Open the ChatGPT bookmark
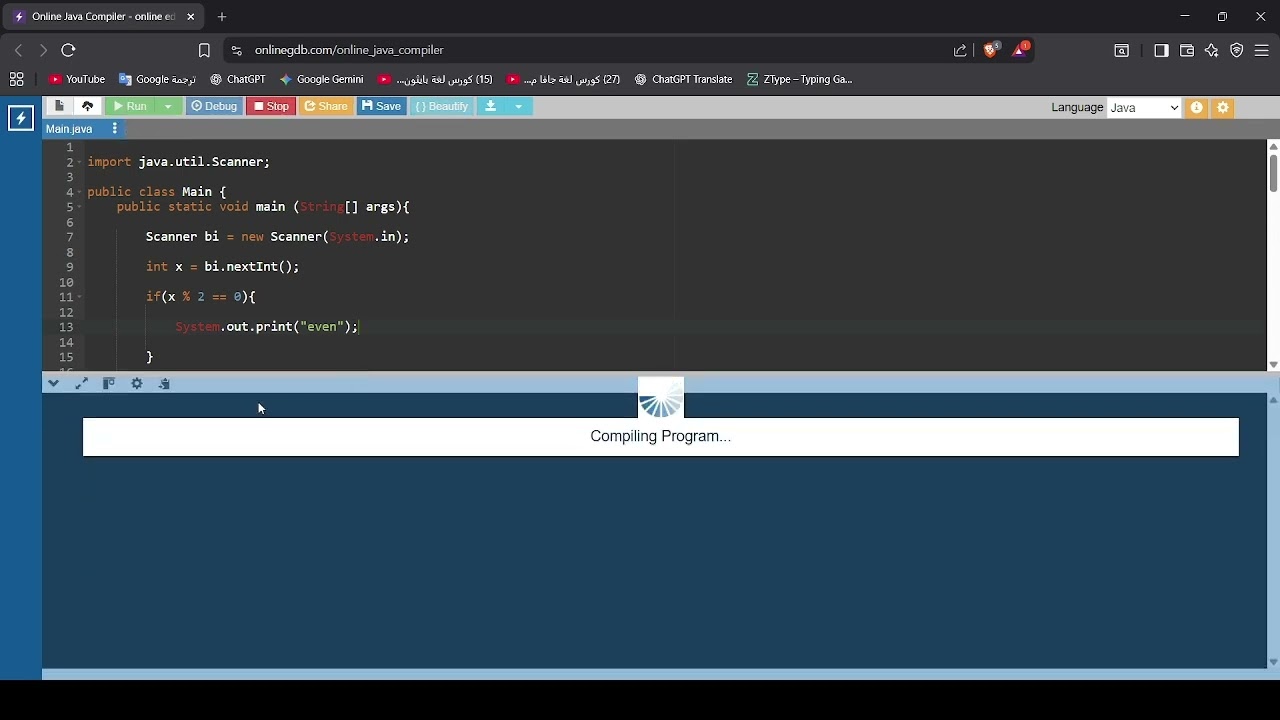Viewport: 1280px width, 720px height. tap(238, 79)
